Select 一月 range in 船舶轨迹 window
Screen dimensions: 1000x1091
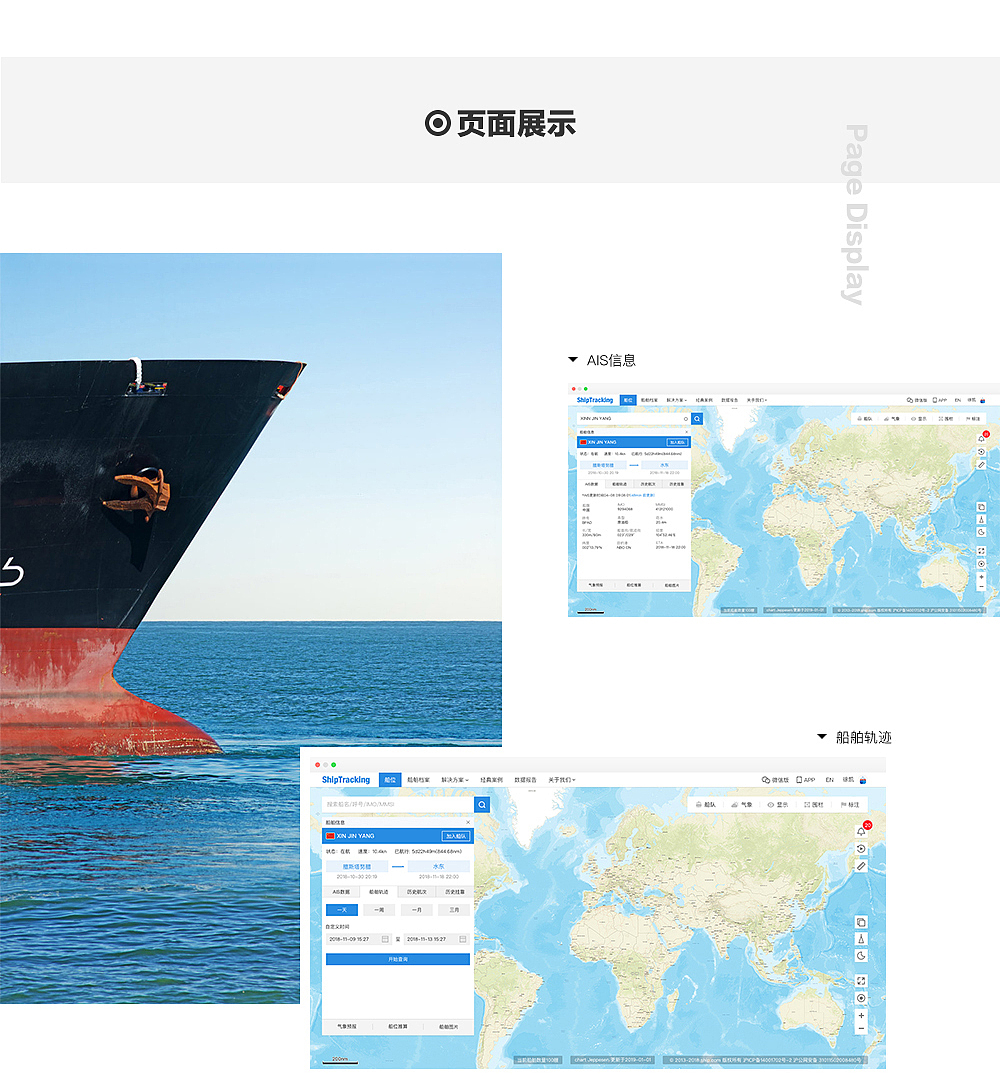417,909
